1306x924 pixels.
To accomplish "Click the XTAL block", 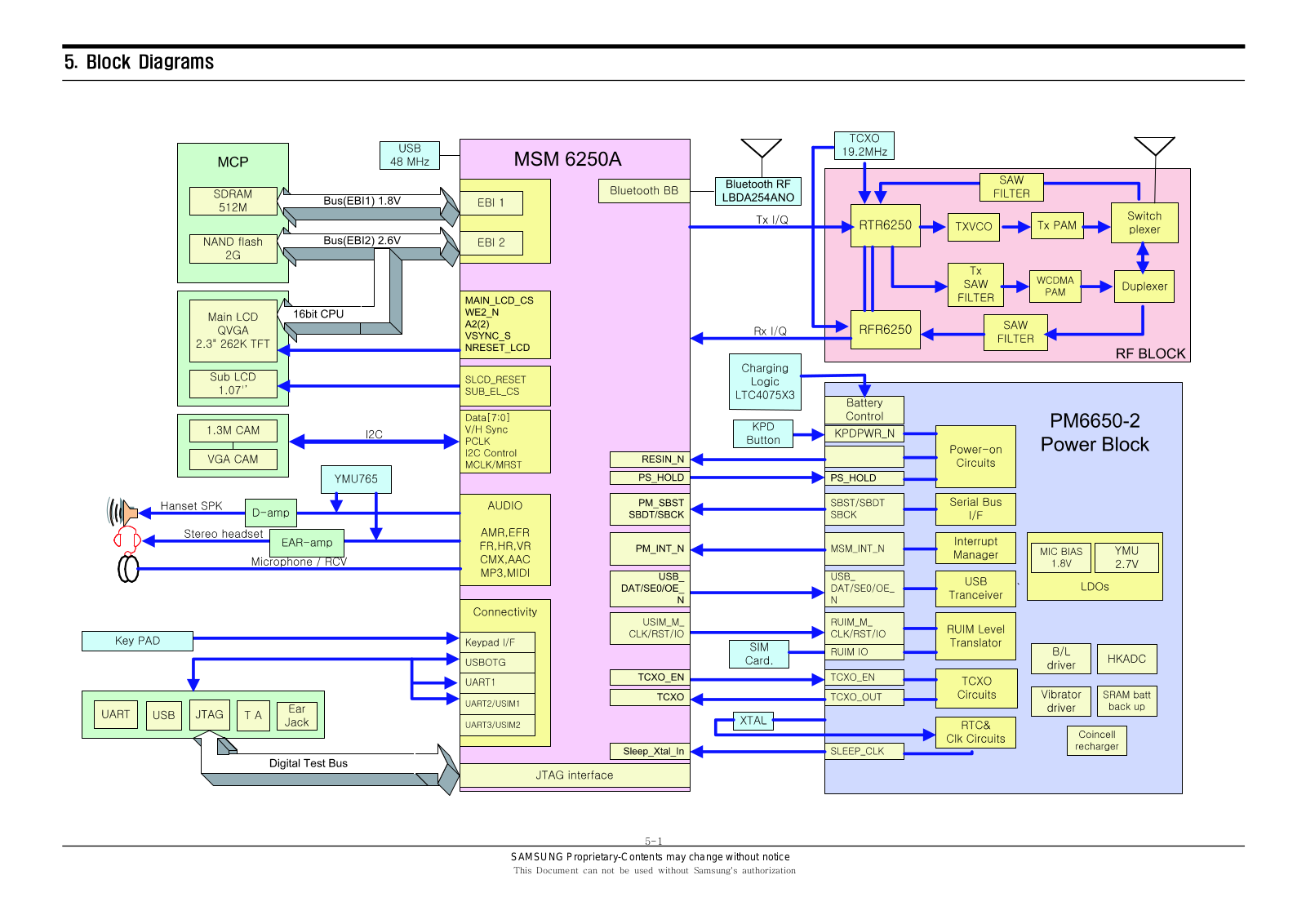I will [x=753, y=721].
